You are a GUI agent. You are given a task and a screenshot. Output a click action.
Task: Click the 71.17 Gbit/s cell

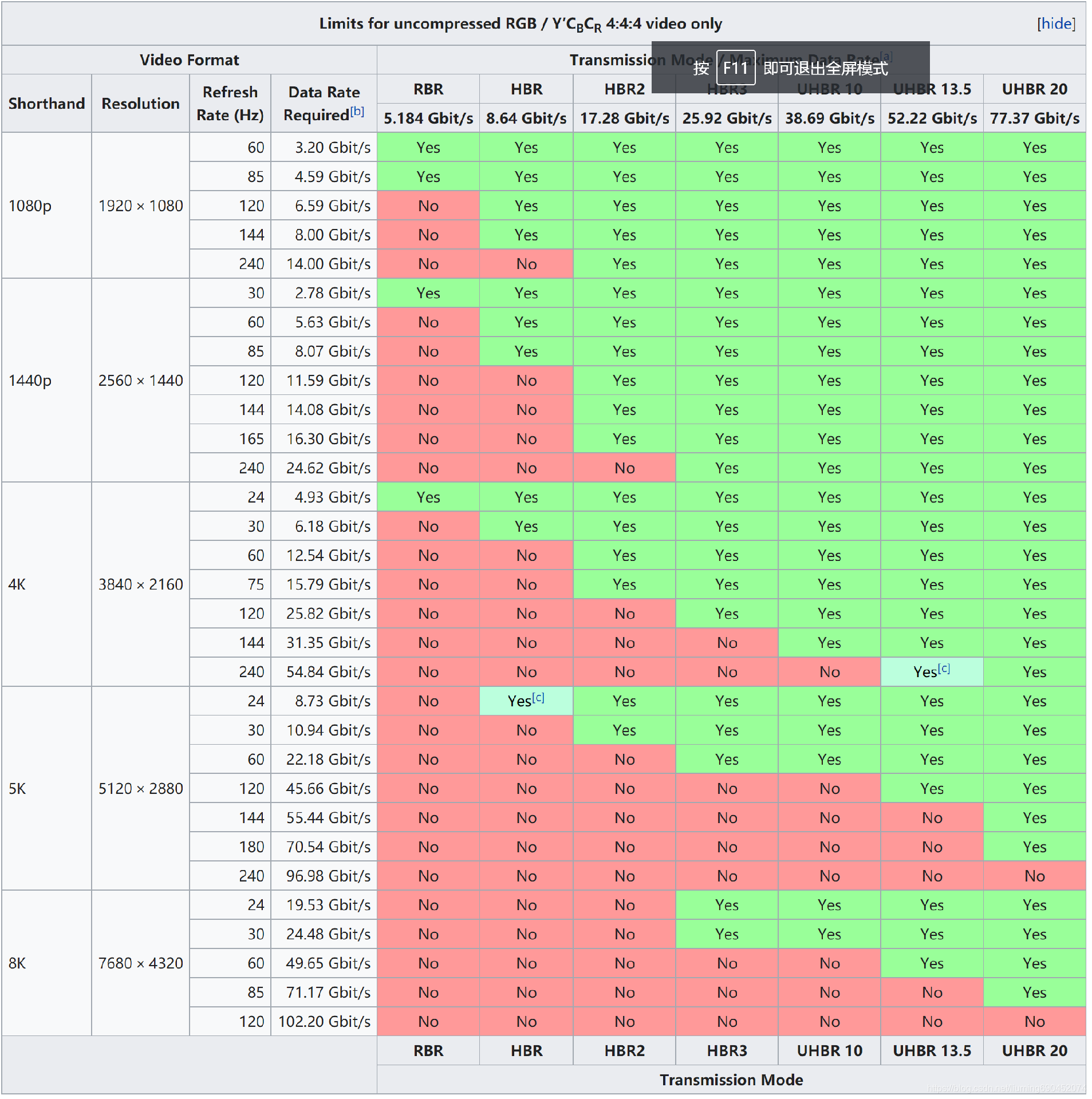(324, 992)
